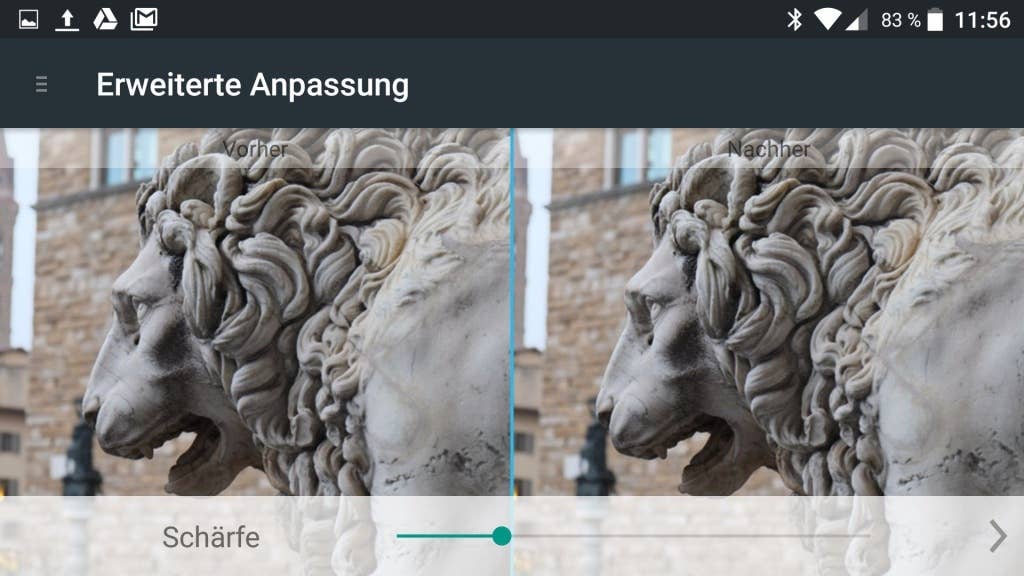This screenshot has width=1024, height=576.
Task: Tap the upload notification icon
Action: (x=67, y=20)
